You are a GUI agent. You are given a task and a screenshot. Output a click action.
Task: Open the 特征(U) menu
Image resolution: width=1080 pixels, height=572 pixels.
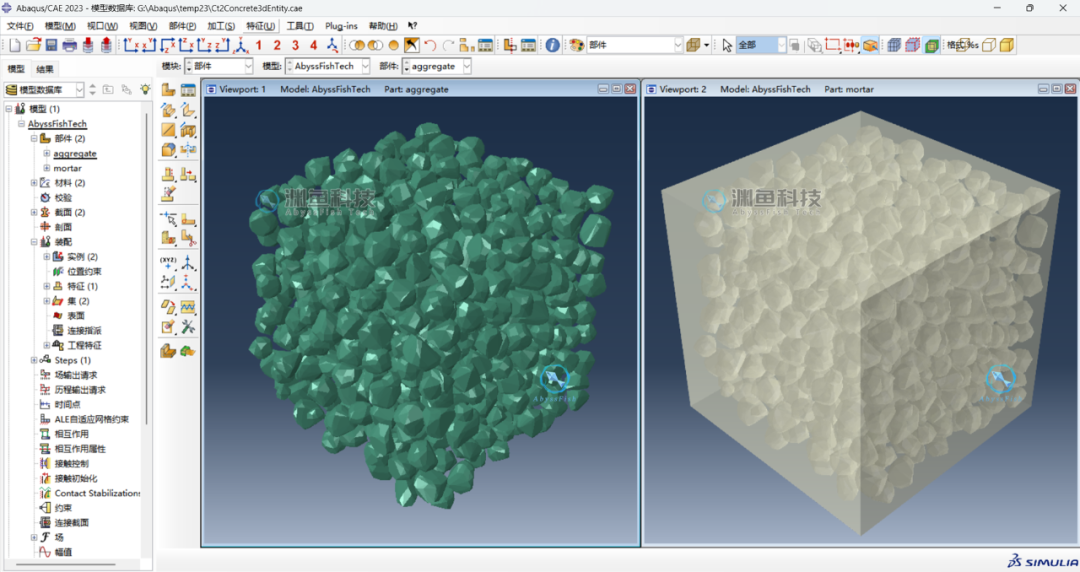(x=260, y=26)
